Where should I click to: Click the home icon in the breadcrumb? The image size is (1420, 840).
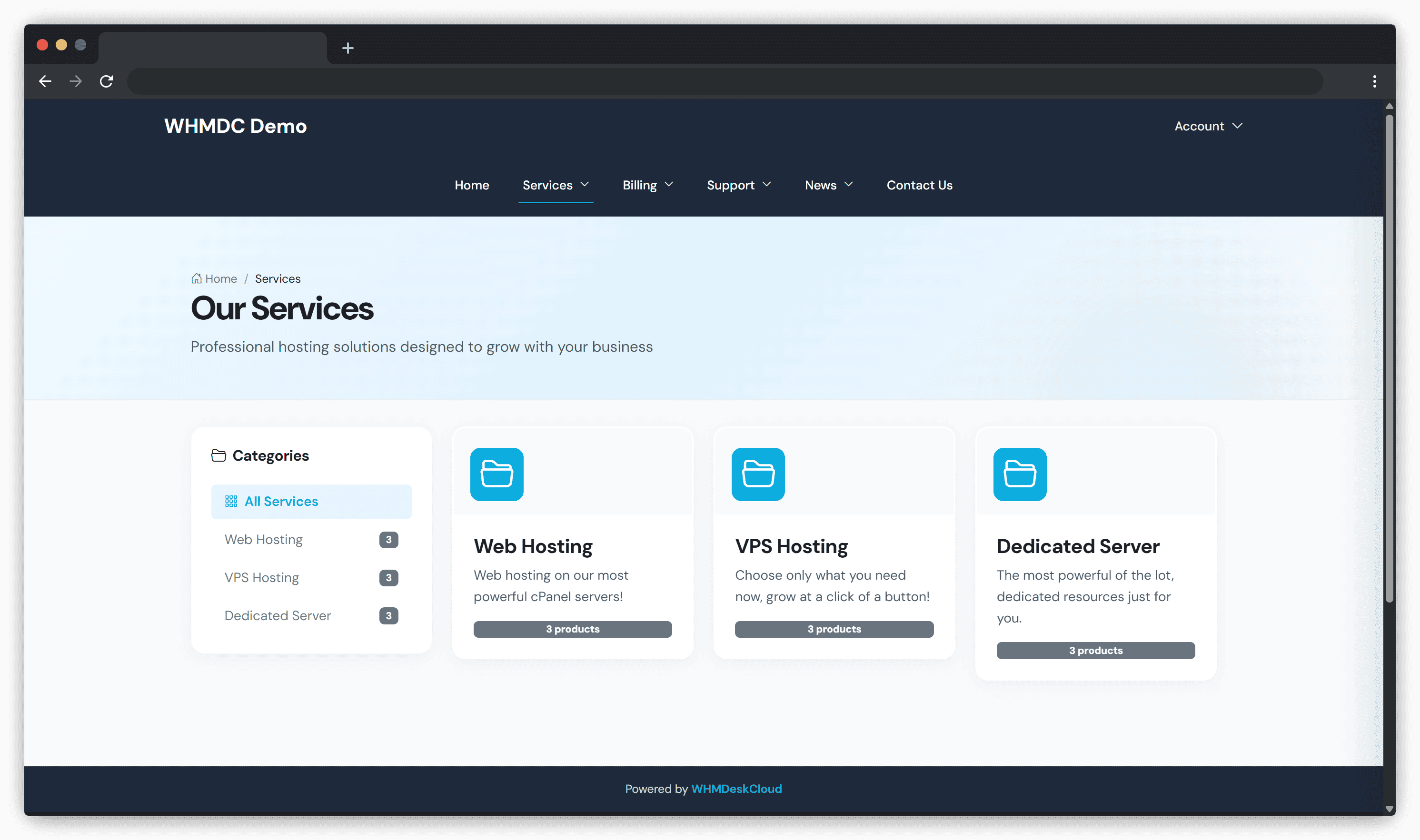[x=197, y=278]
